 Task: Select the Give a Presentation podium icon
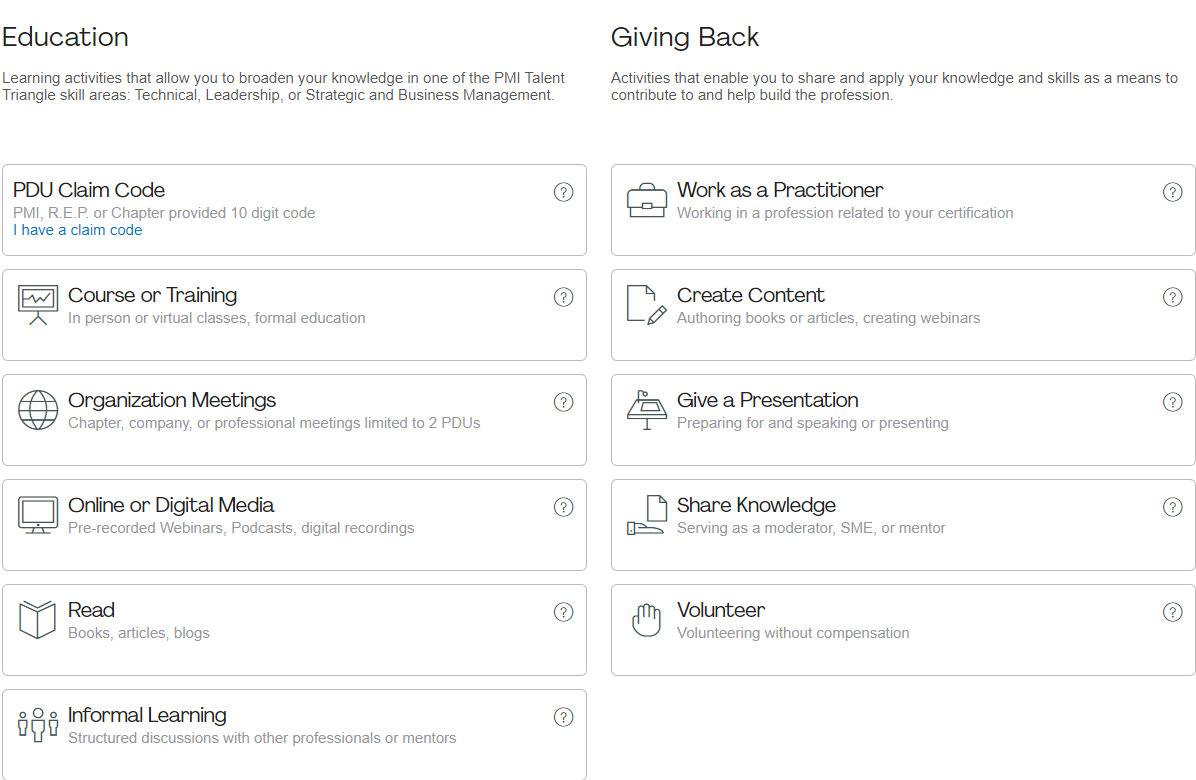[x=647, y=410]
